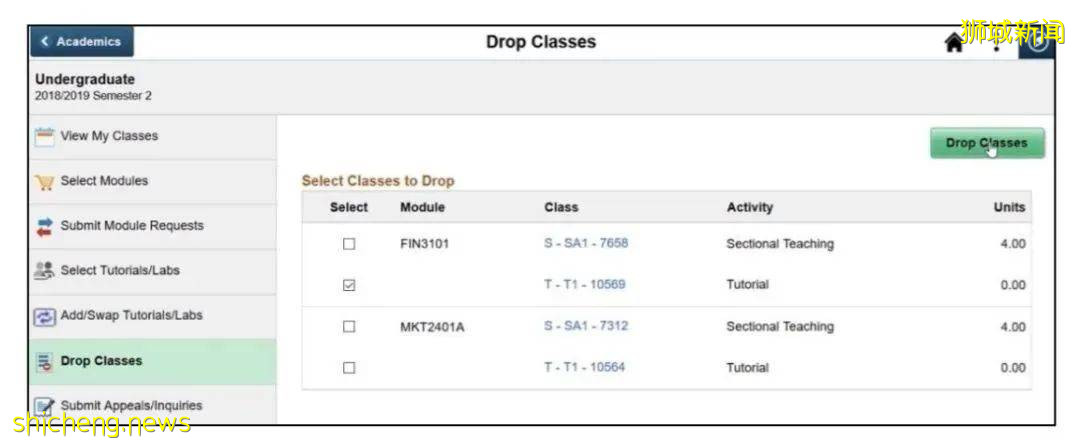Open class link S - SA1 - 7658
Screen dimensions: 1080x443
point(585,243)
